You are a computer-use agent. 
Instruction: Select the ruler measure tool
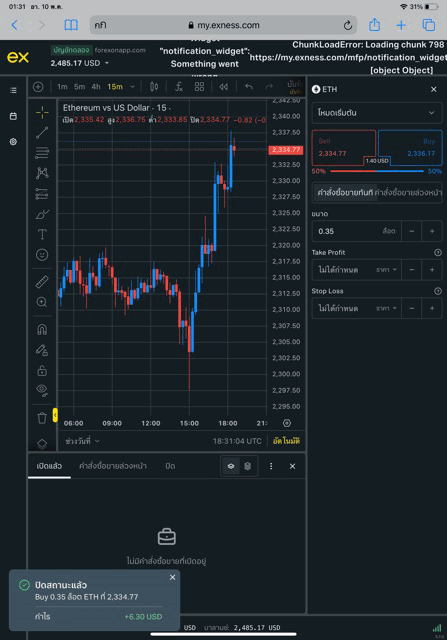point(42,282)
